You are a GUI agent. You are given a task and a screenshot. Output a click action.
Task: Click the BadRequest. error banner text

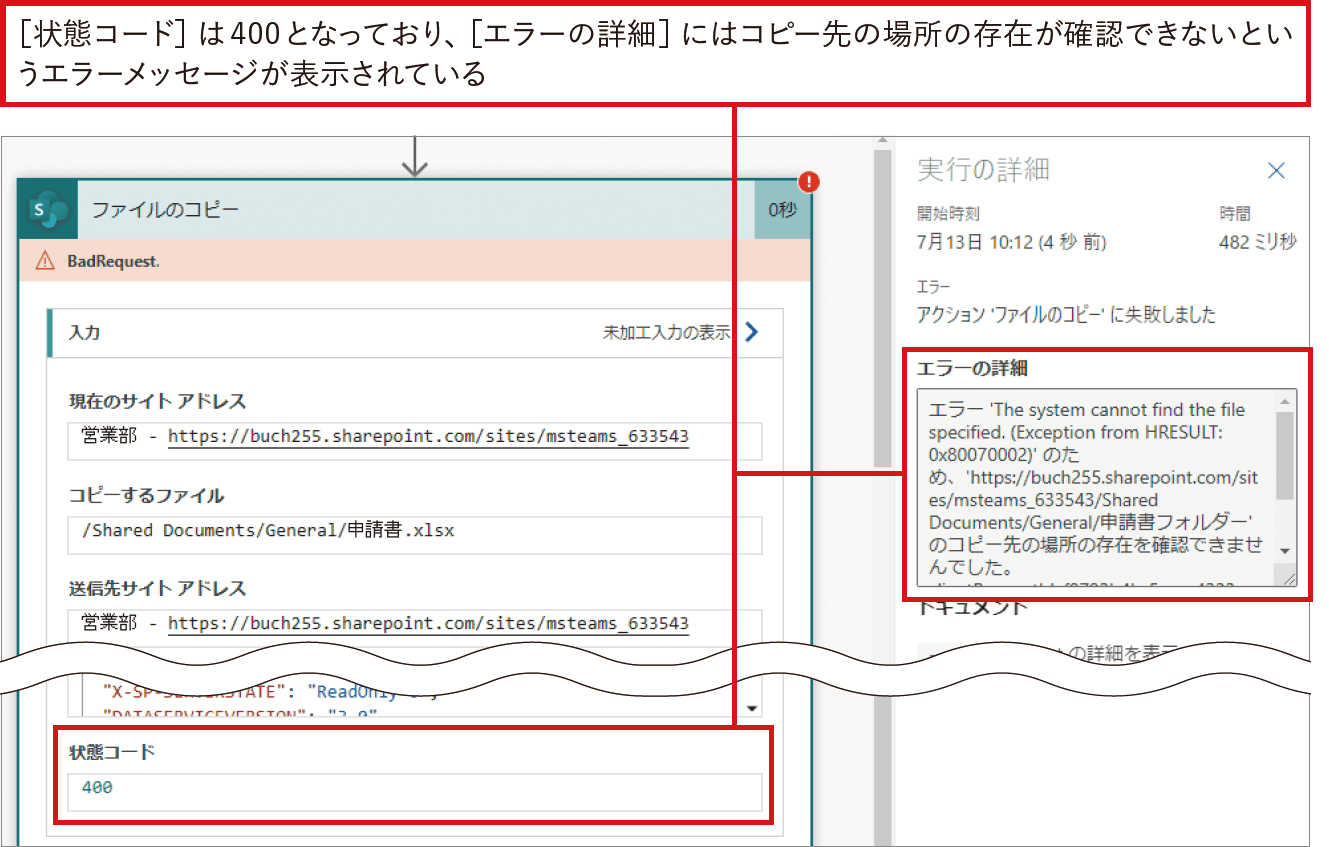pyautogui.click(x=113, y=261)
